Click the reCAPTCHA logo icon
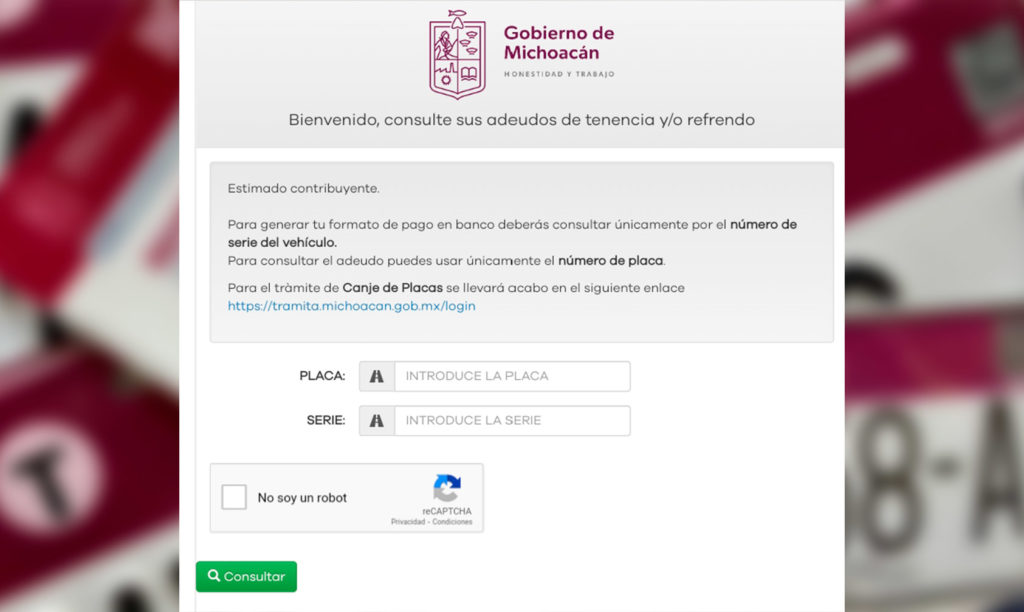 coord(446,489)
